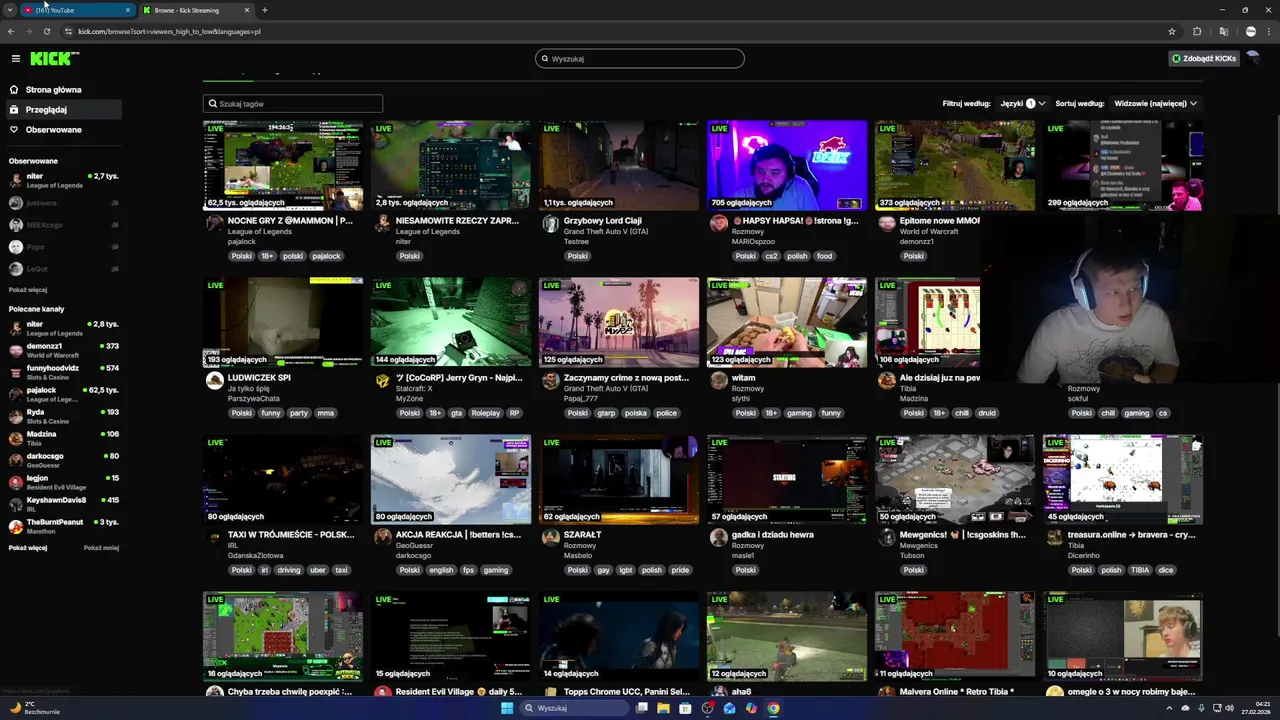Image resolution: width=1280 pixels, height=720 pixels.
Task: Click the League of Legends category under NIESAMOWITE RZECZY
Action: point(427,232)
